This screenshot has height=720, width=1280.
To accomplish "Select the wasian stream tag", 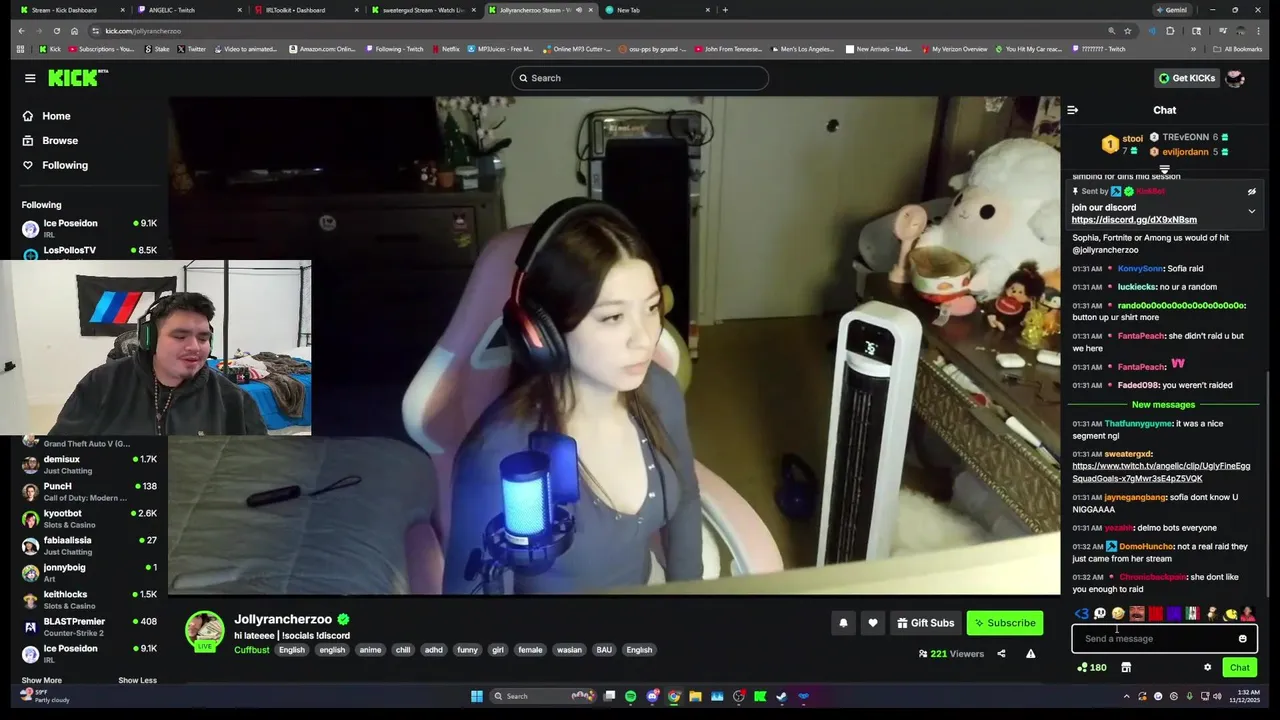I will 569,650.
